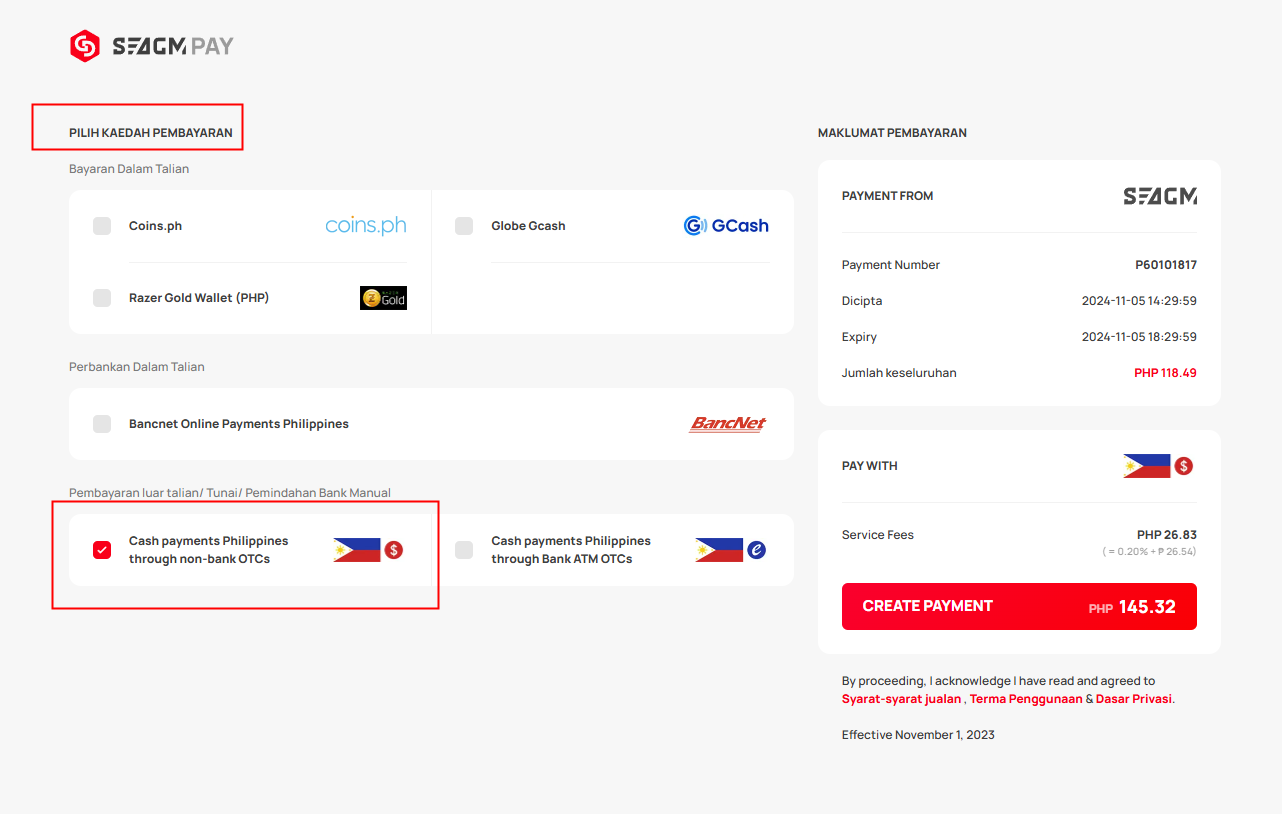Select the Globe Gcash checkbox

click(x=464, y=226)
